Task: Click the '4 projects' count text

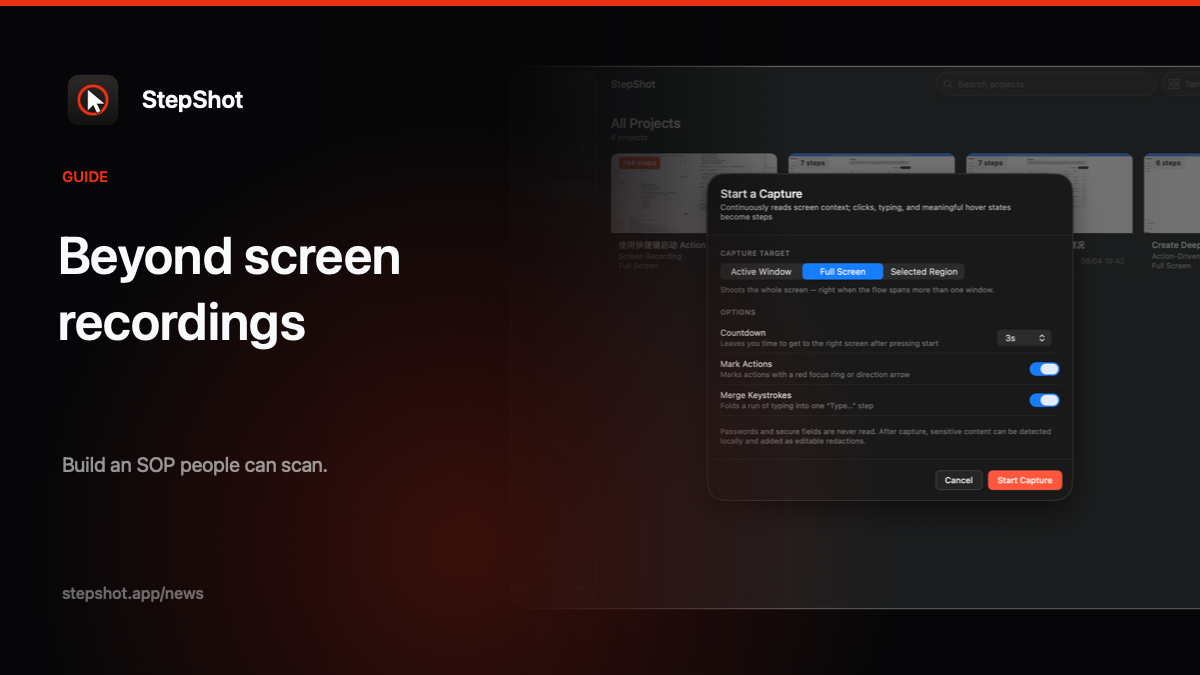Action: pos(629,138)
